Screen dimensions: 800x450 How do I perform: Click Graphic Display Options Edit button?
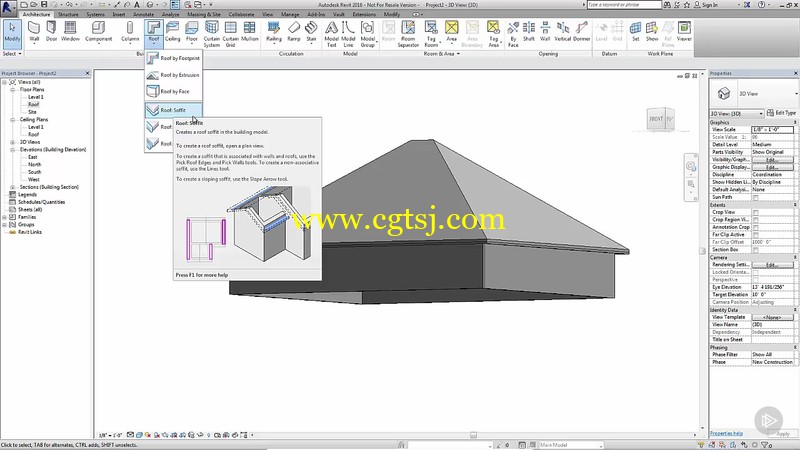[772, 167]
